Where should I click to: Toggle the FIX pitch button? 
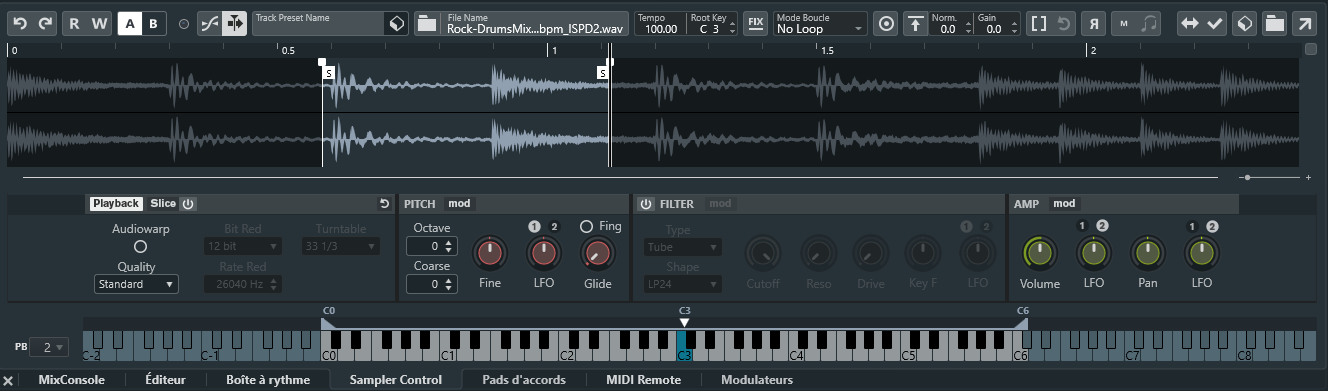click(x=756, y=23)
